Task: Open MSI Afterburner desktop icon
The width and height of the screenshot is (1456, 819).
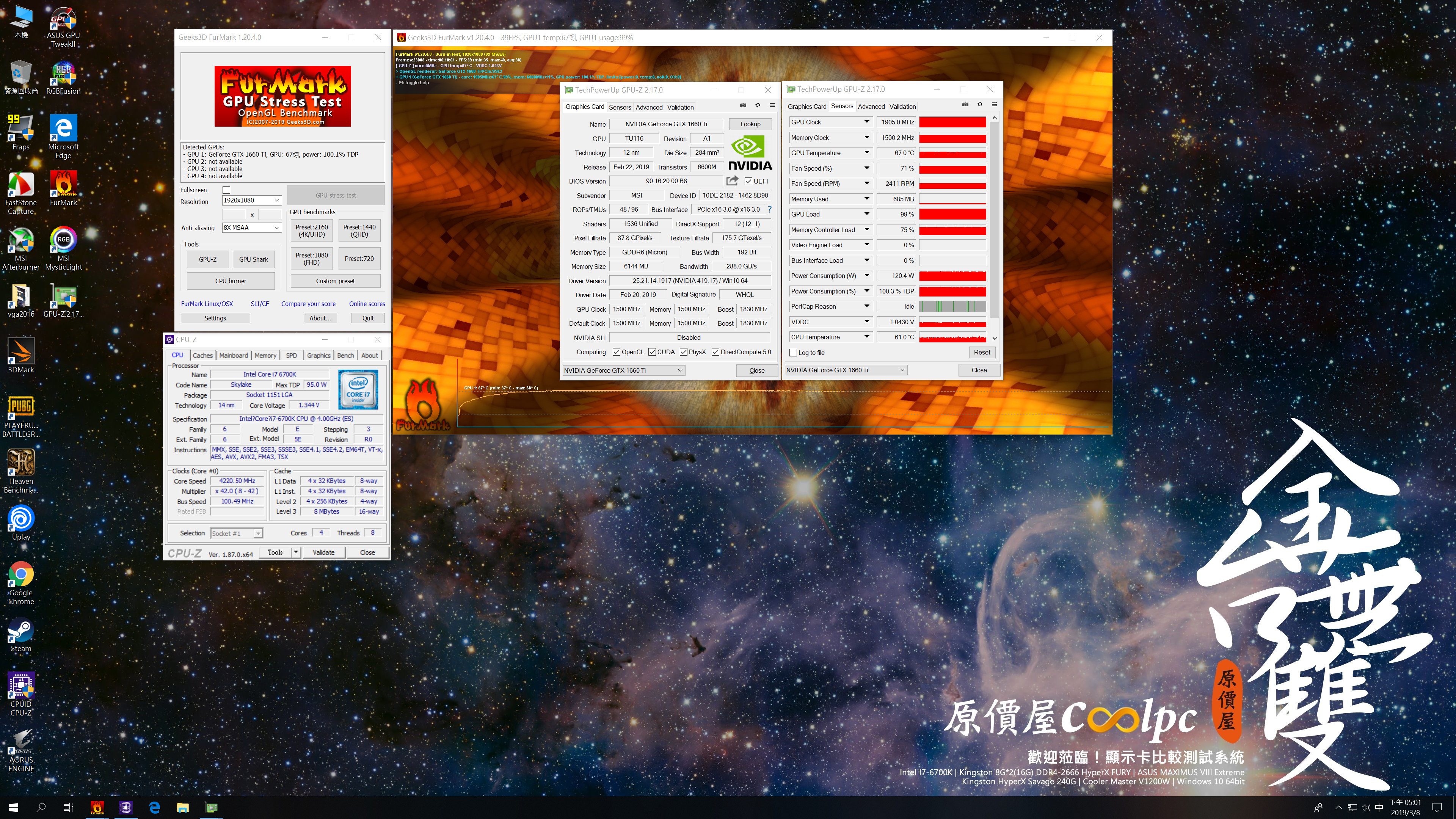Action: click(21, 248)
